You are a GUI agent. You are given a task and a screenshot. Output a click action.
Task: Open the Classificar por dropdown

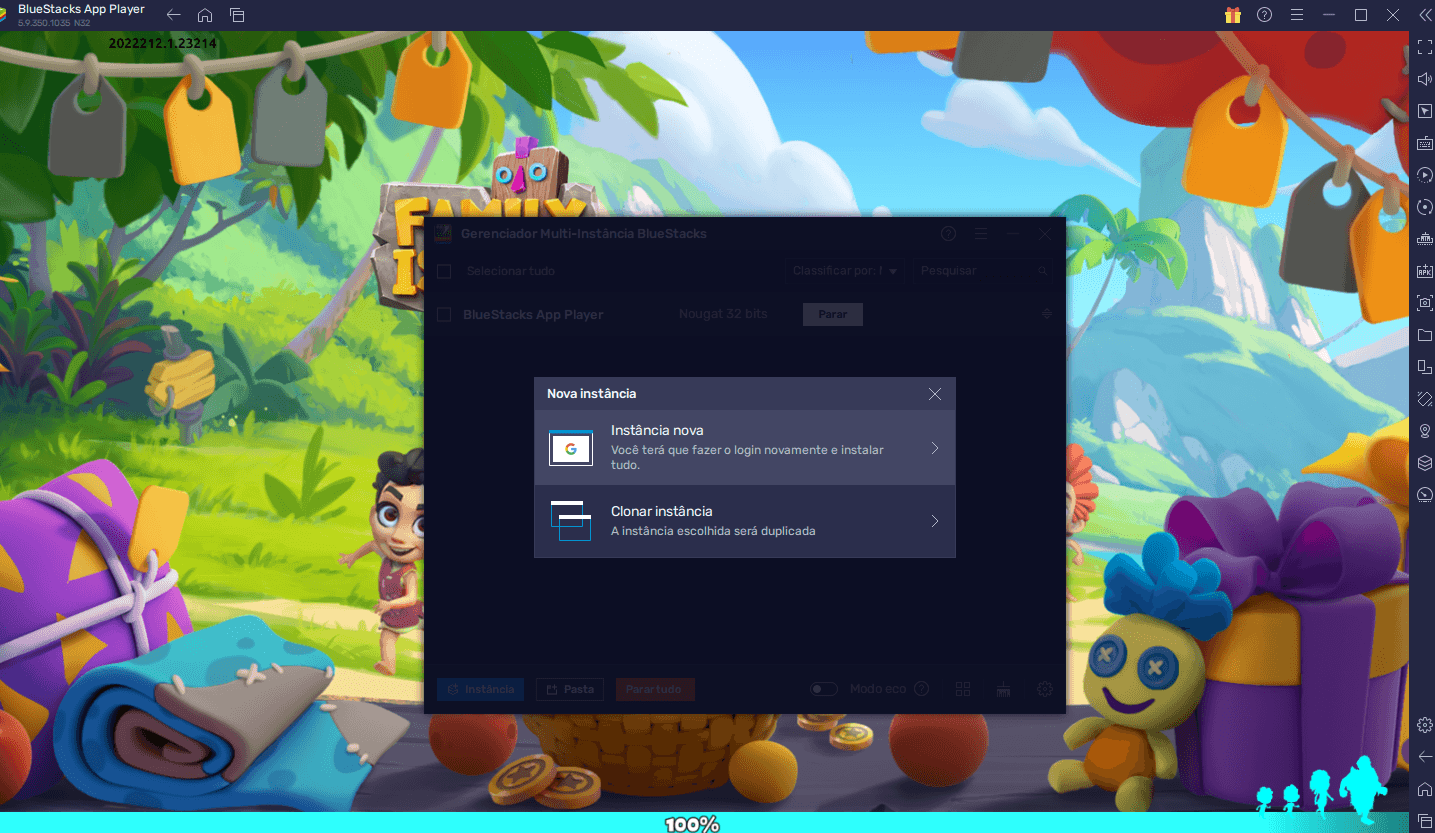coord(845,271)
